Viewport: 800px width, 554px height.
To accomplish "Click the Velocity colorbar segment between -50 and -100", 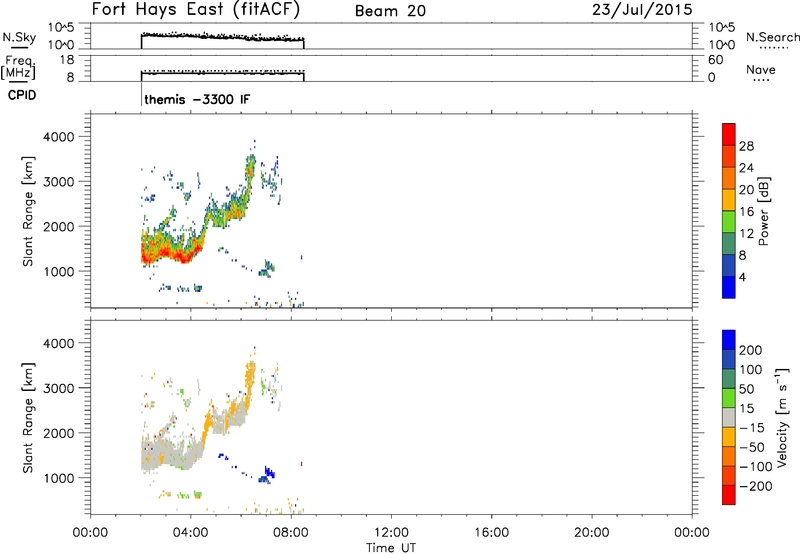I will tap(729, 456).
